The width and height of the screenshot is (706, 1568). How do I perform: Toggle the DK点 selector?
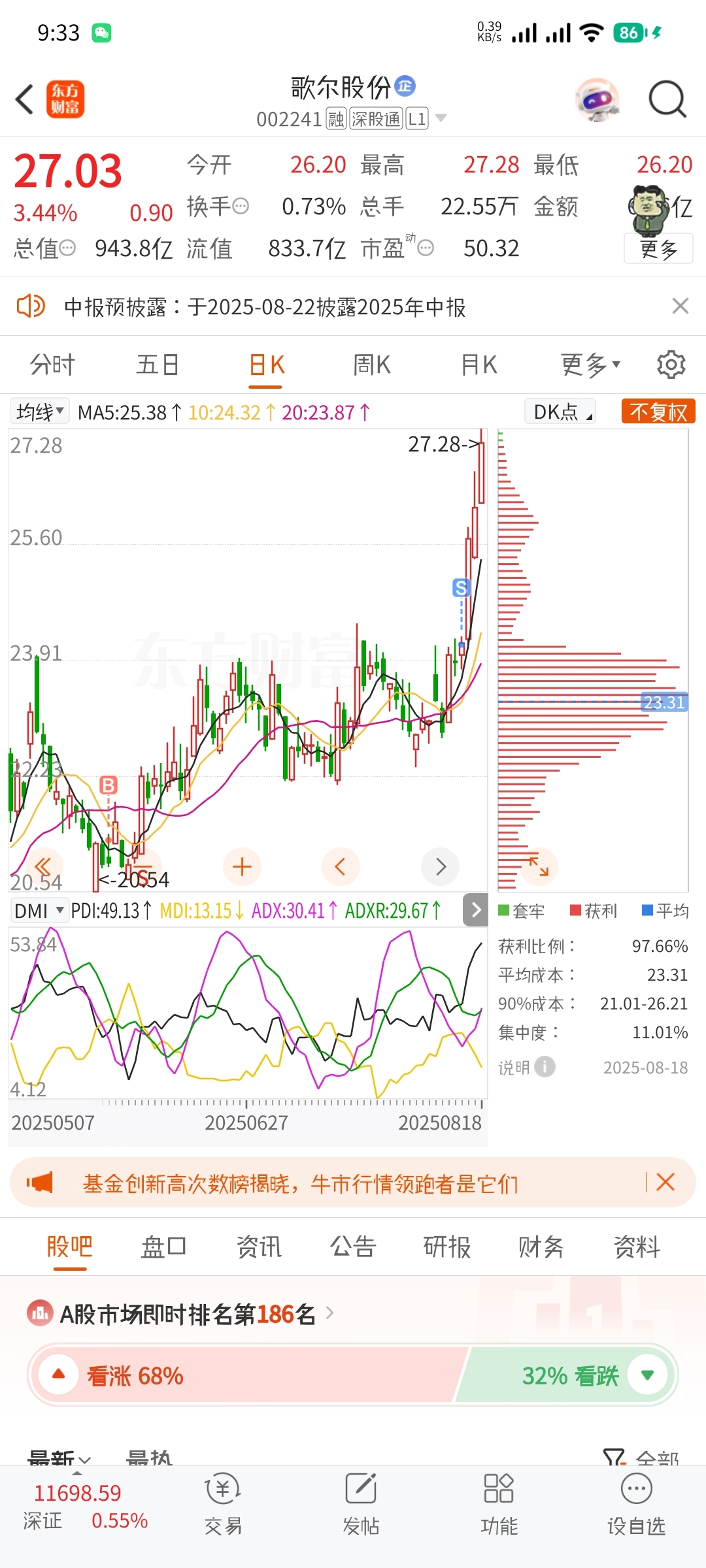tap(560, 412)
